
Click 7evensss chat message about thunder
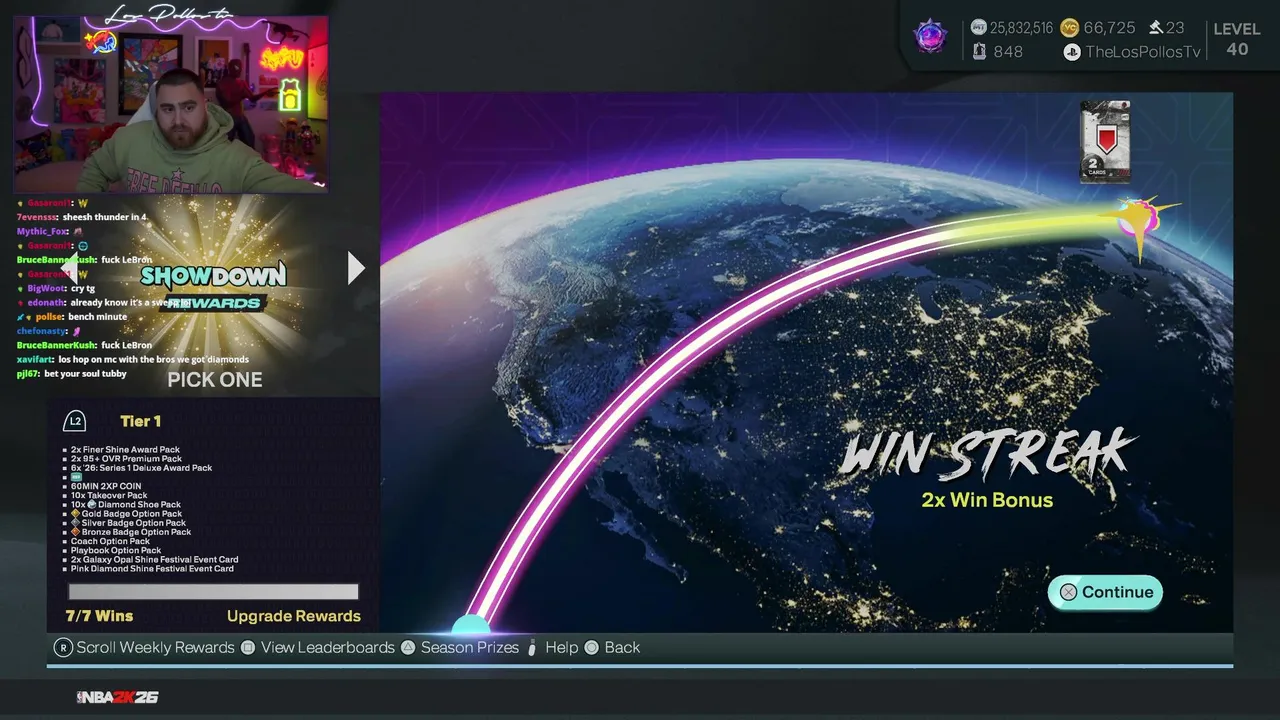coord(82,217)
